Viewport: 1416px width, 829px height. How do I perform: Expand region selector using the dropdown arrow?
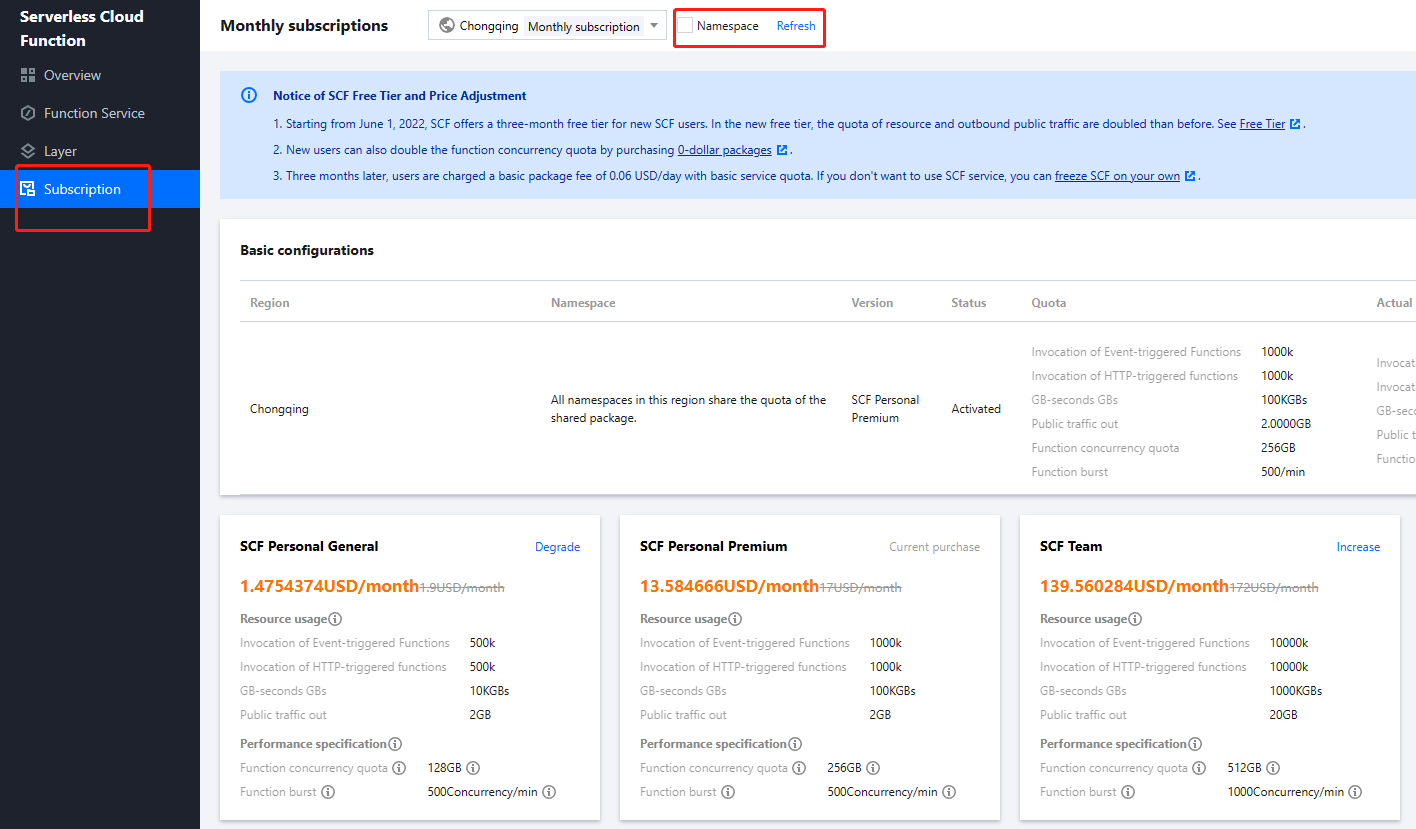pos(654,26)
